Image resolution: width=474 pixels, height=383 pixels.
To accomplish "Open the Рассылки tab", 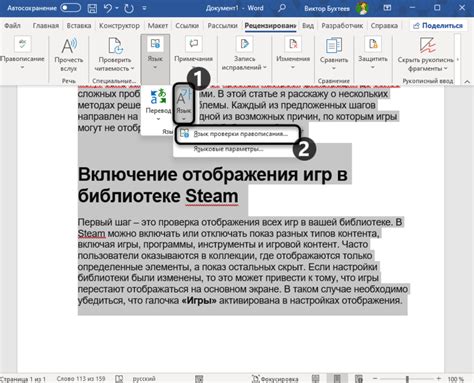I will [222, 26].
